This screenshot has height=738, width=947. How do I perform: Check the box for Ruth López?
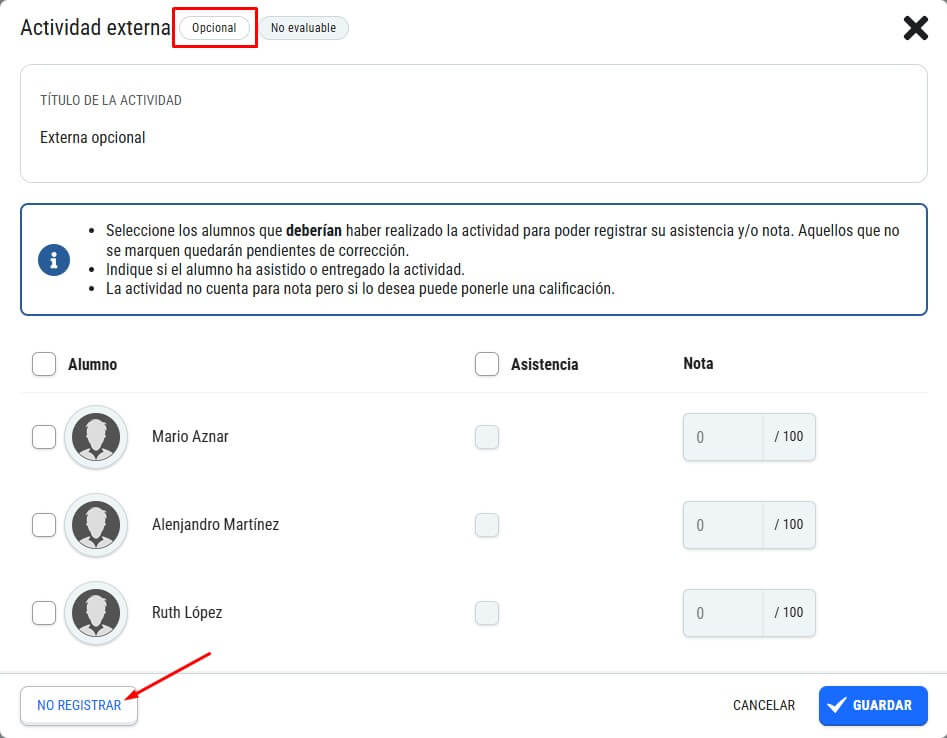43,613
